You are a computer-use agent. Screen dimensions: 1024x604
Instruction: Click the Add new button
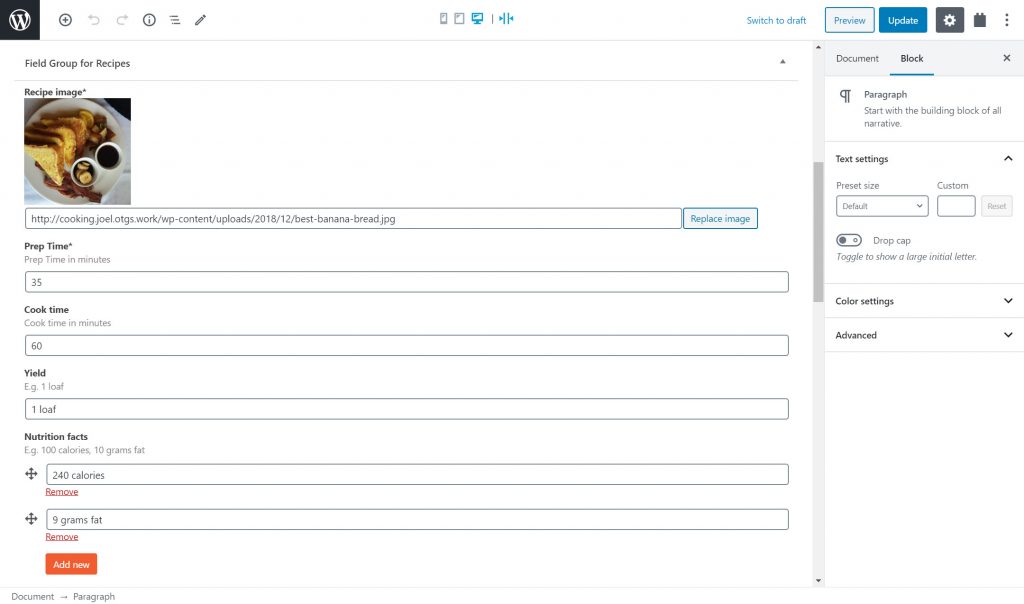(71, 564)
